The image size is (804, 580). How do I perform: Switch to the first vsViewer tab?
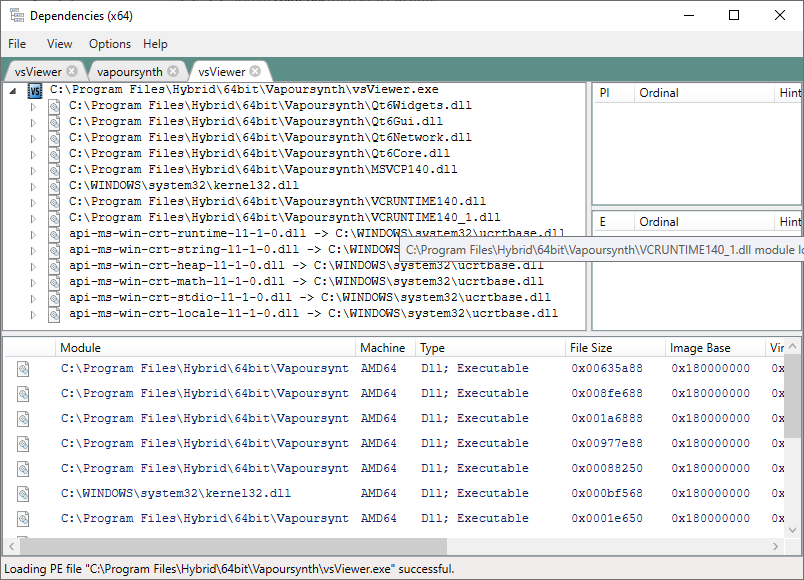click(x=38, y=71)
